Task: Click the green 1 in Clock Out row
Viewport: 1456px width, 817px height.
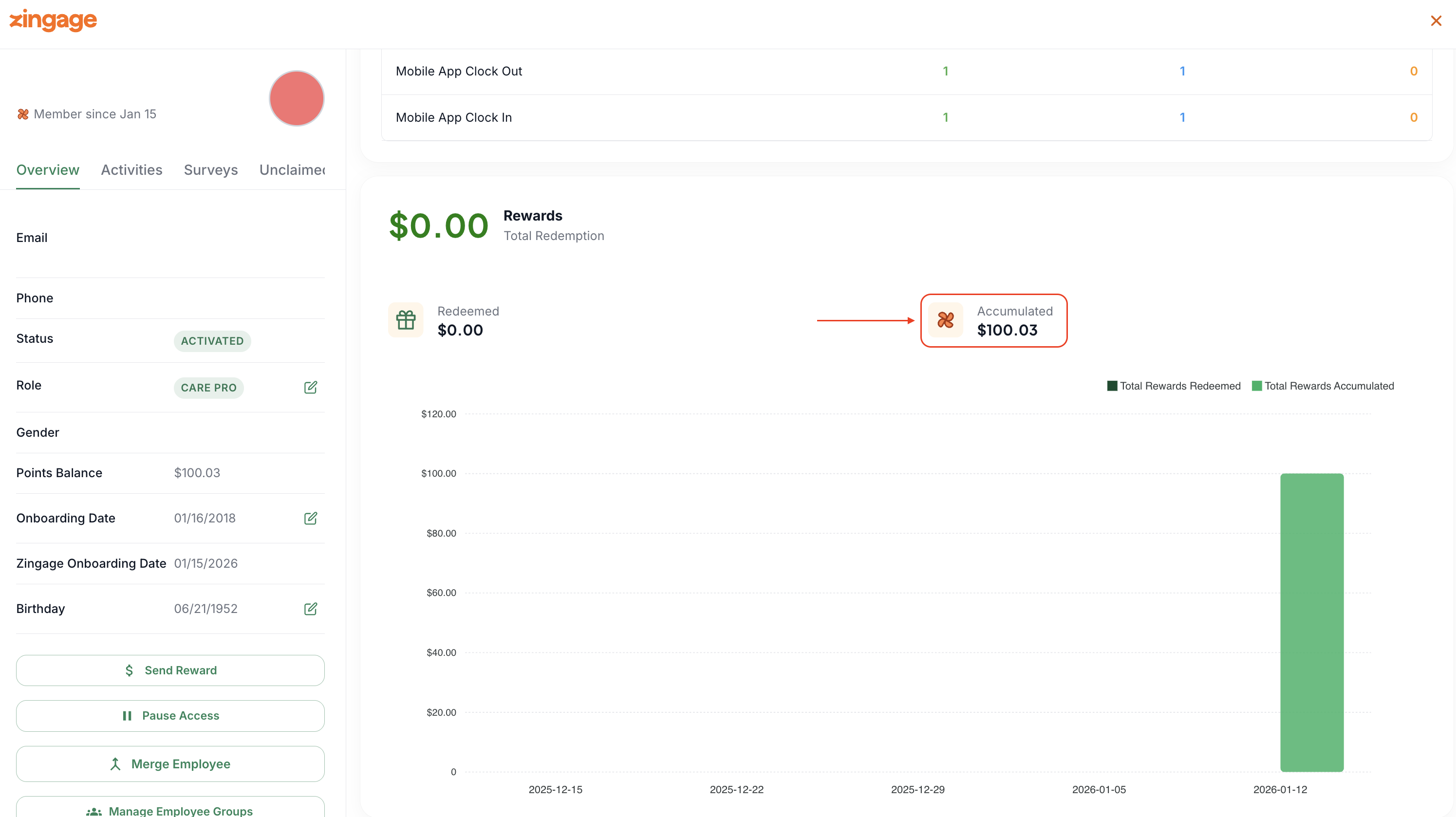Action: [x=945, y=71]
